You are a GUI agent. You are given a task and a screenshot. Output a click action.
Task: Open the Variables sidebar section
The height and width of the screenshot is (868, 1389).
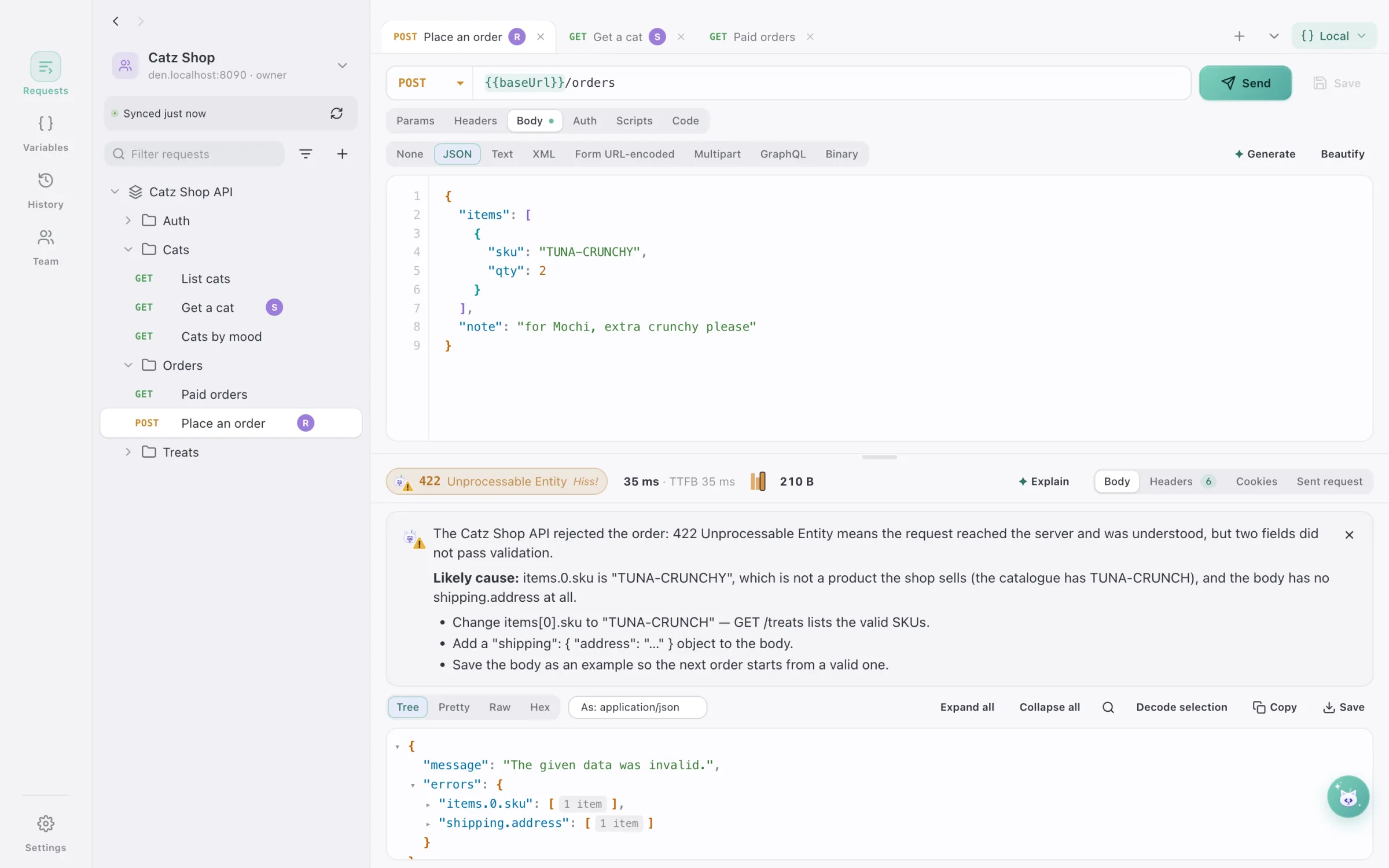tap(45, 134)
